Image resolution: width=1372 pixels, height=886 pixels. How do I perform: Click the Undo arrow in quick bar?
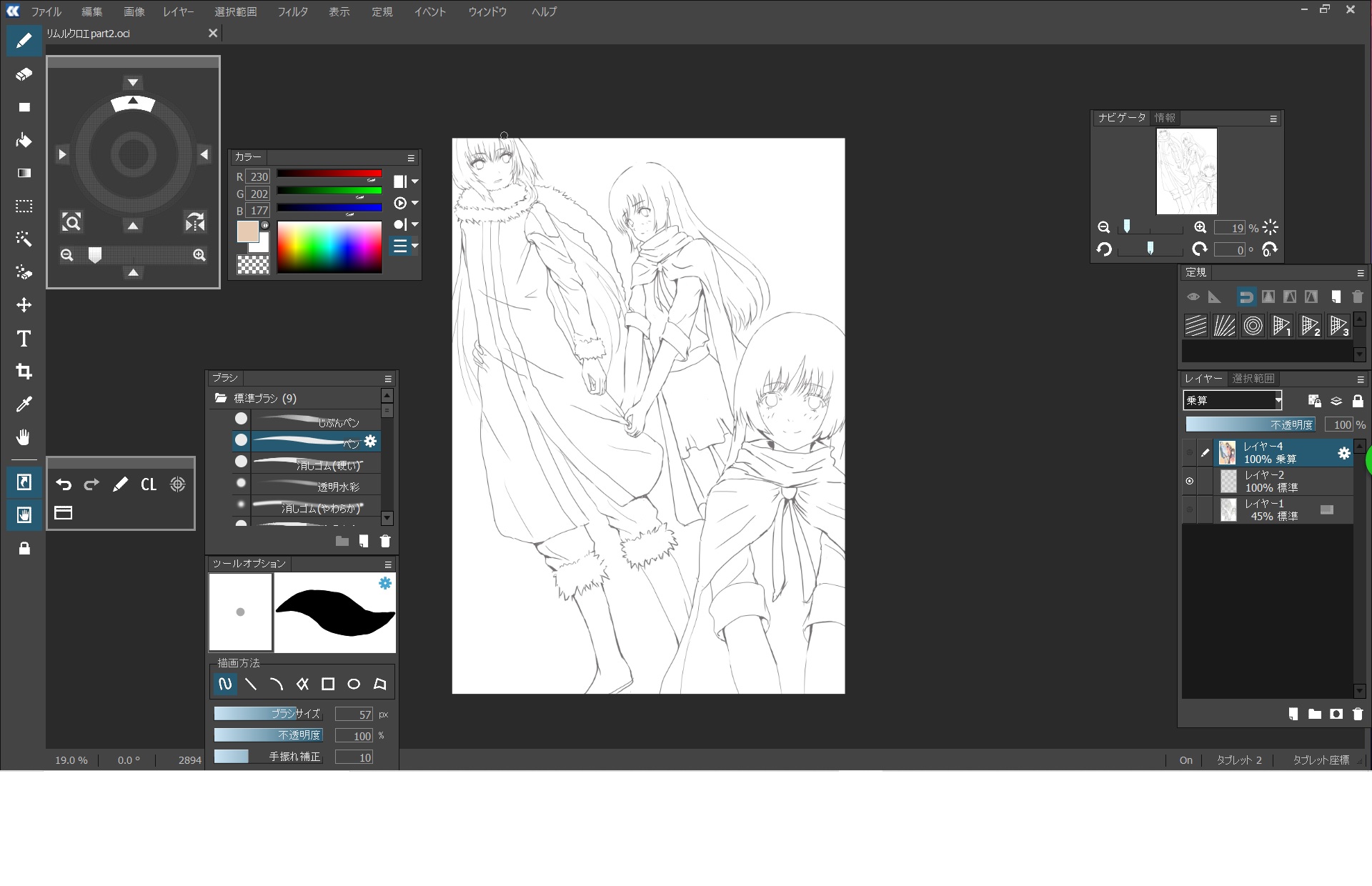(64, 484)
